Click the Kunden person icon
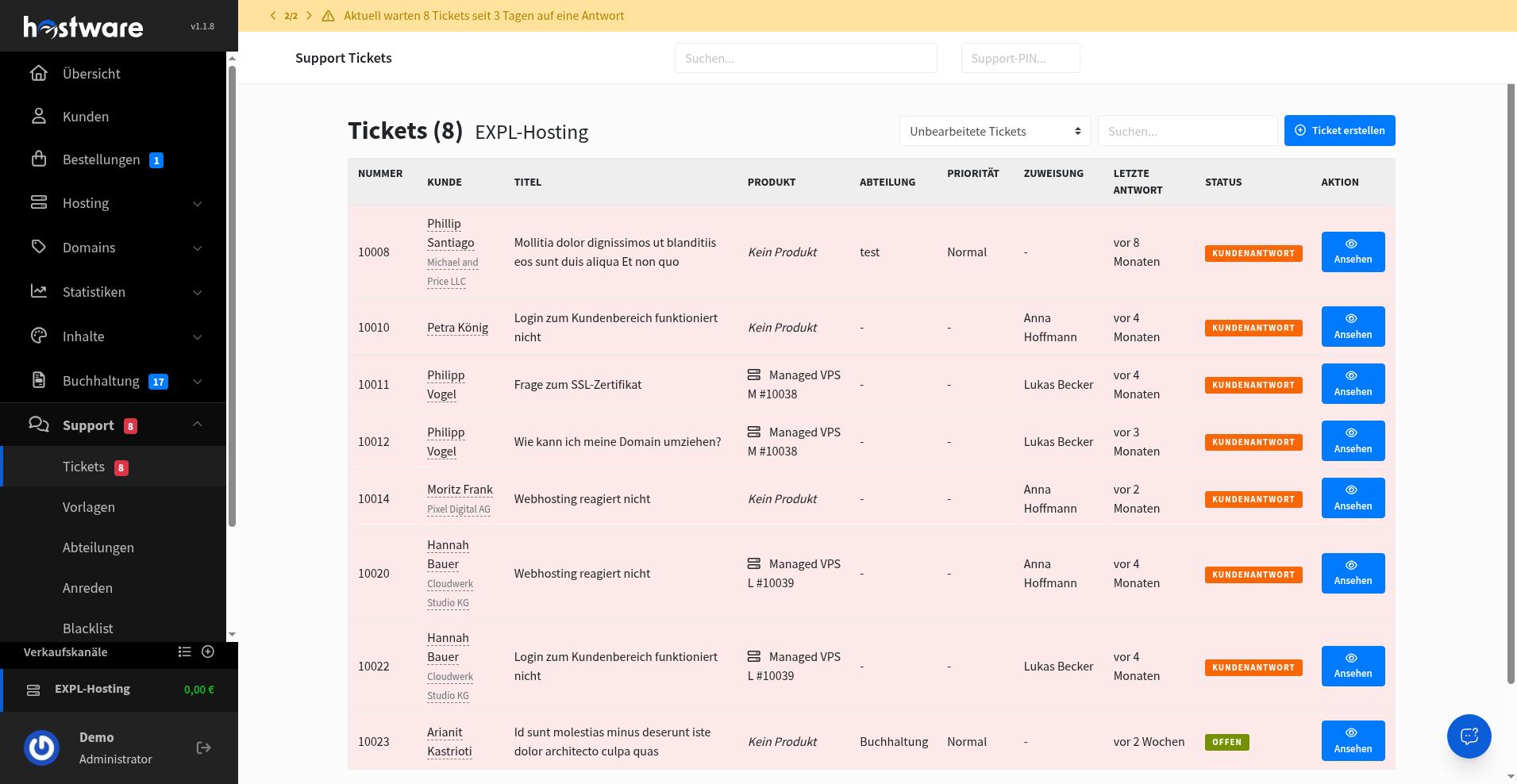 38,116
